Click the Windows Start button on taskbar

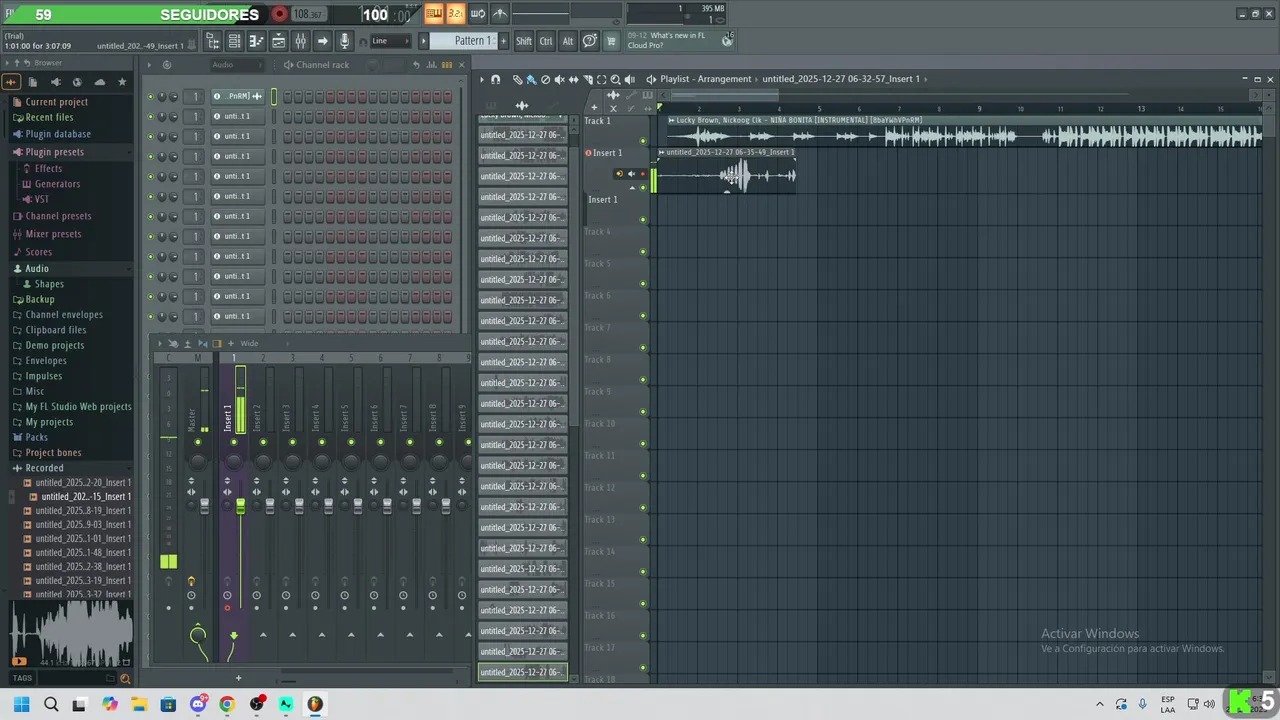pyautogui.click(x=22, y=704)
